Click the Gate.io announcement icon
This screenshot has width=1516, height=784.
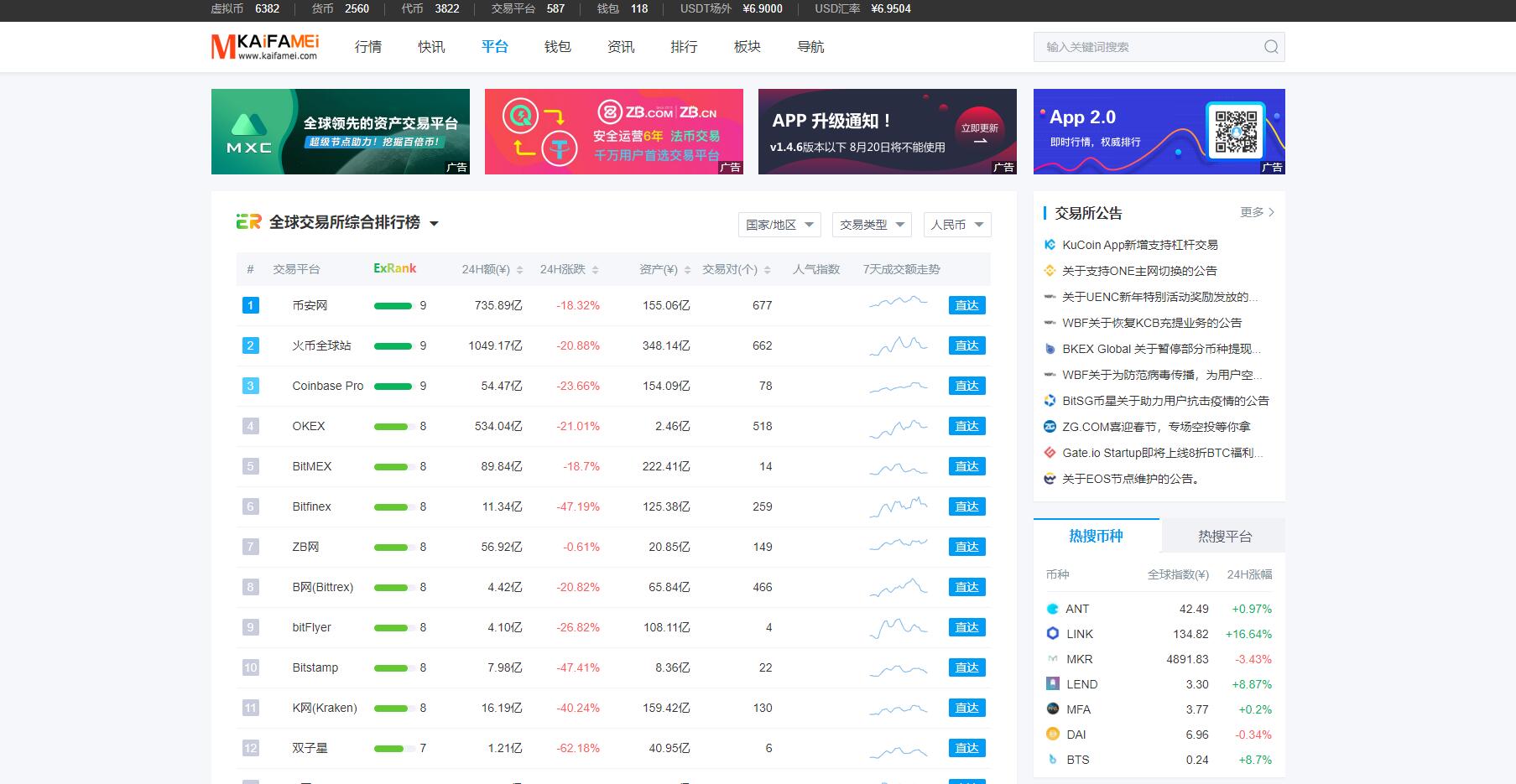(x=1050, y=453)
